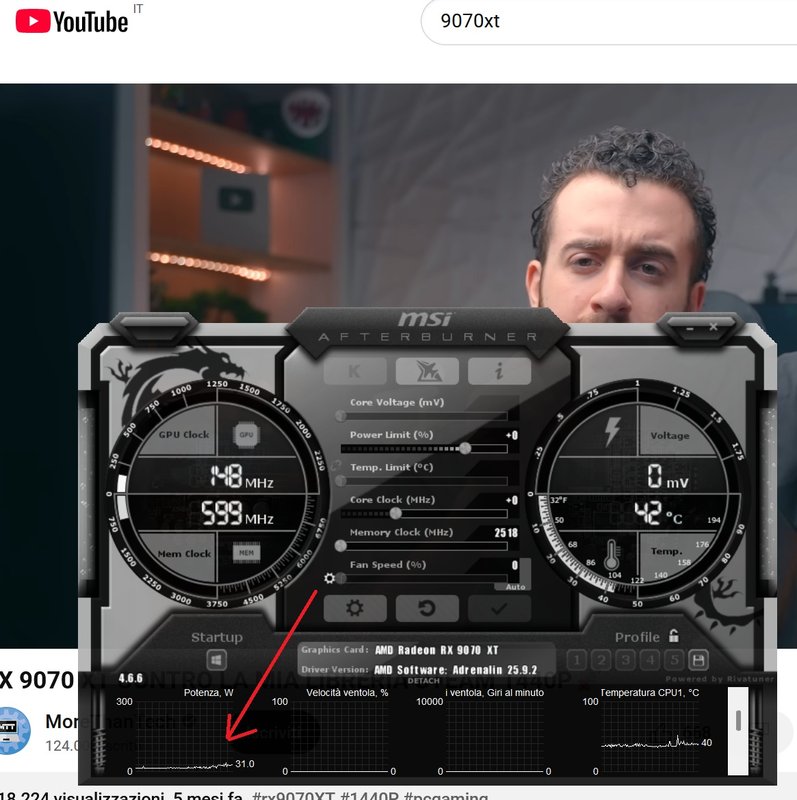
Task: Select profile slot 3
Action: [x=626, y=660]
